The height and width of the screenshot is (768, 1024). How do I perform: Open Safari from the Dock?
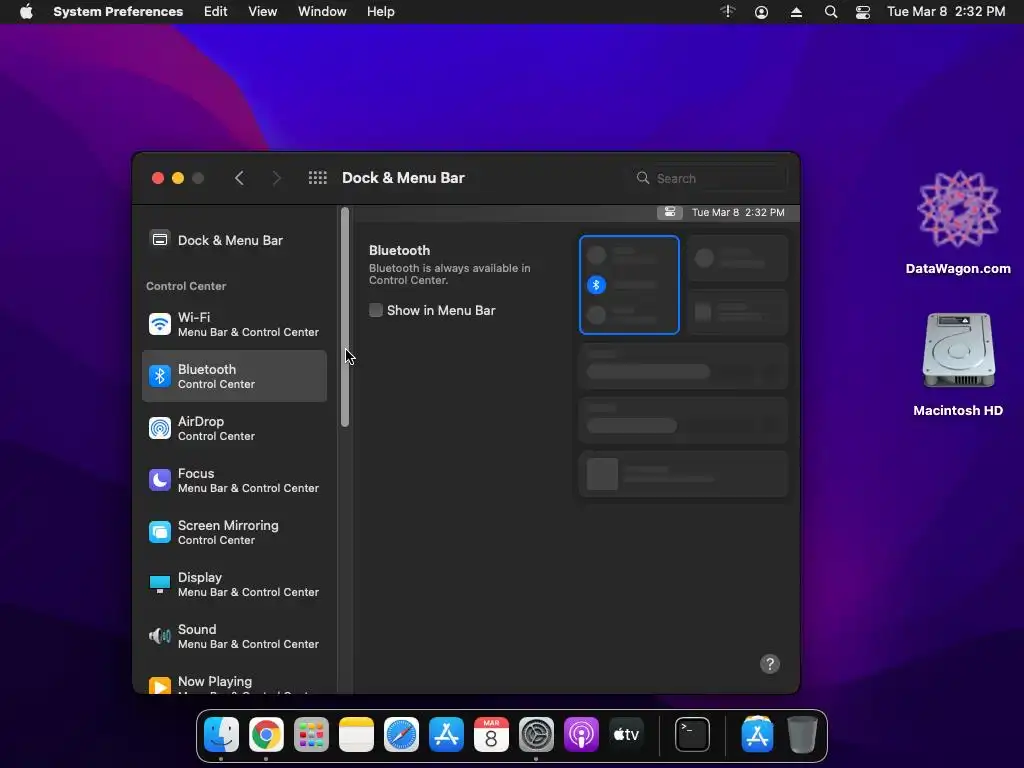click(x=401, y=735)
